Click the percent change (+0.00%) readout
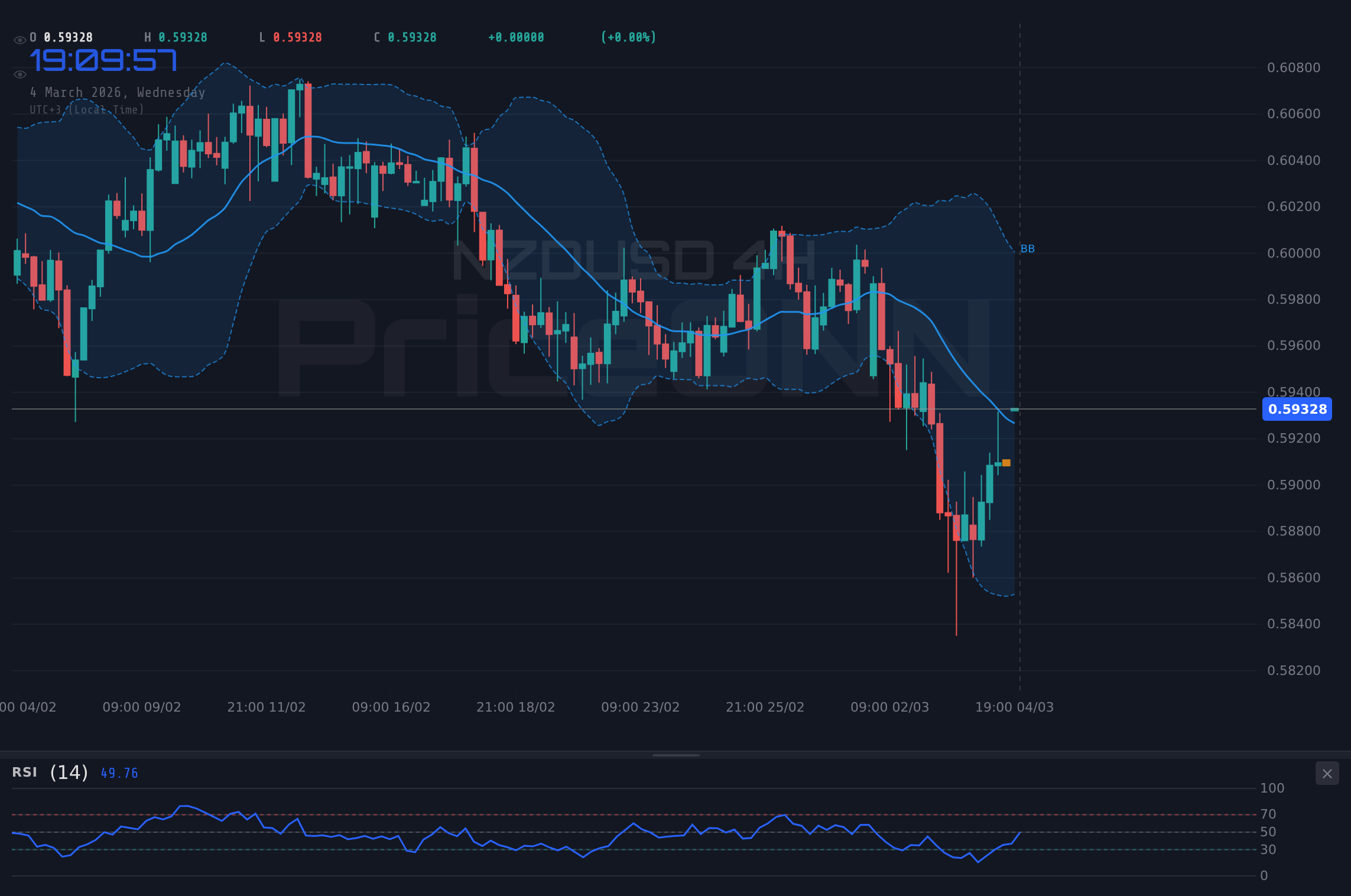The height and width of the screenshot is (896, 1351). pyautogui.click(x=628, y=37)
